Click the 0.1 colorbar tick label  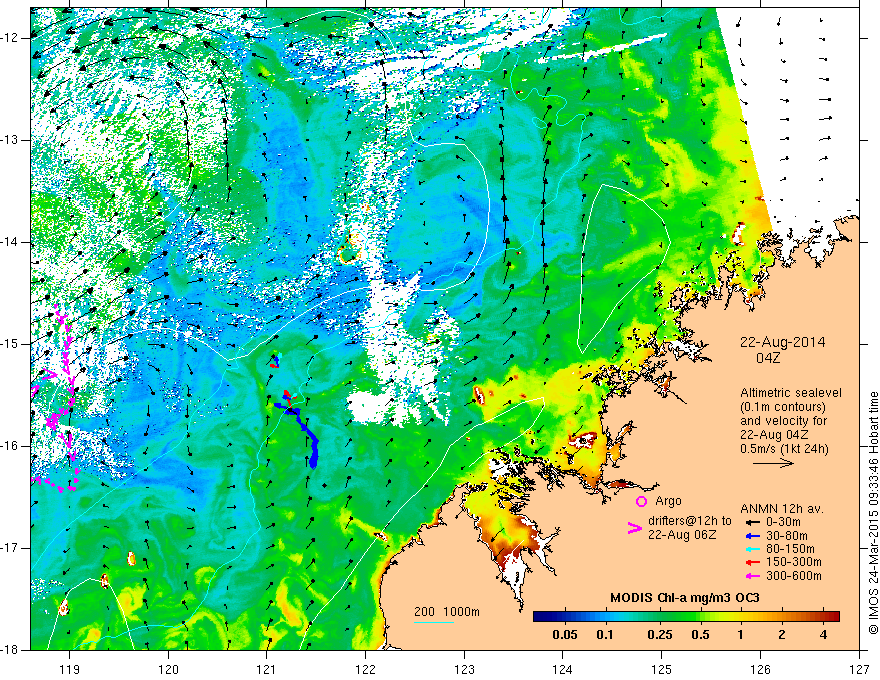coord(604,635)
